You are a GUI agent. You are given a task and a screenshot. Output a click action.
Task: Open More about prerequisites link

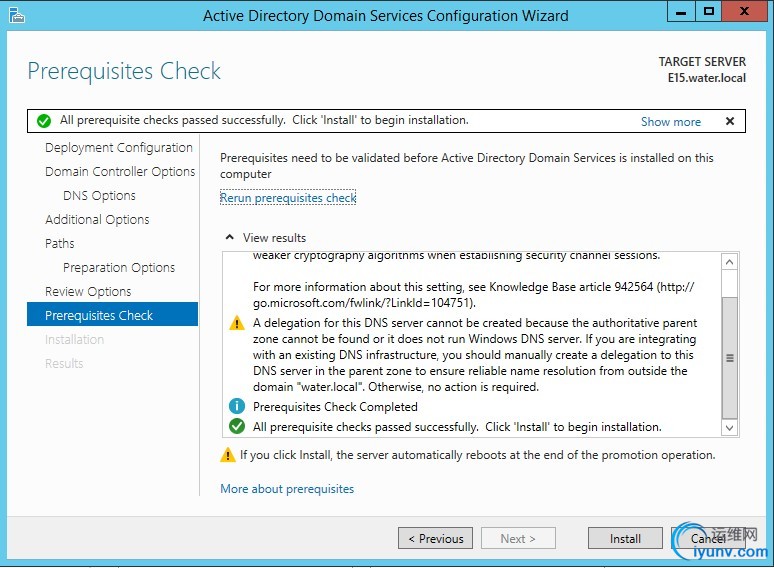click(287, 489)
